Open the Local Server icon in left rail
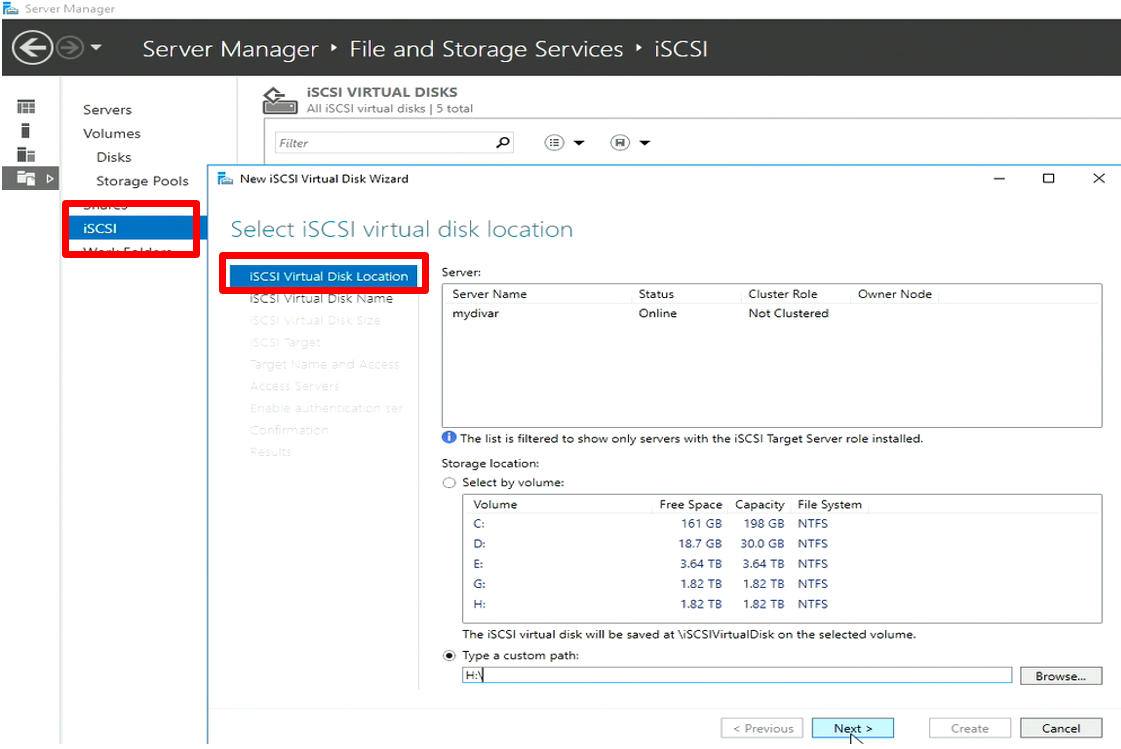Image resolution: width=1121 pixels, height=749 pixels. (27, 131)
